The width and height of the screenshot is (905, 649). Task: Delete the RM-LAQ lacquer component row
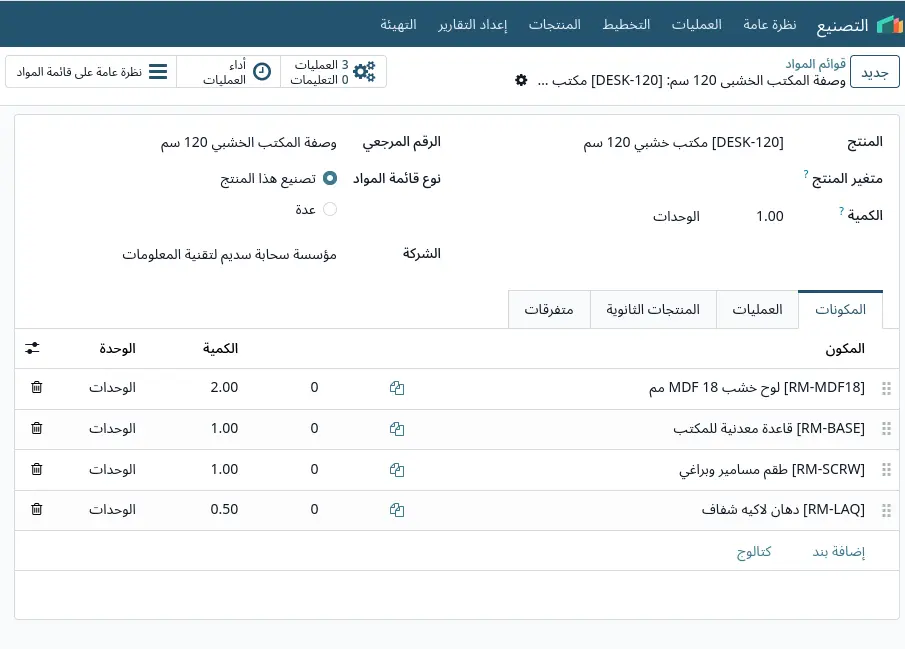click(x=36, y=509)
